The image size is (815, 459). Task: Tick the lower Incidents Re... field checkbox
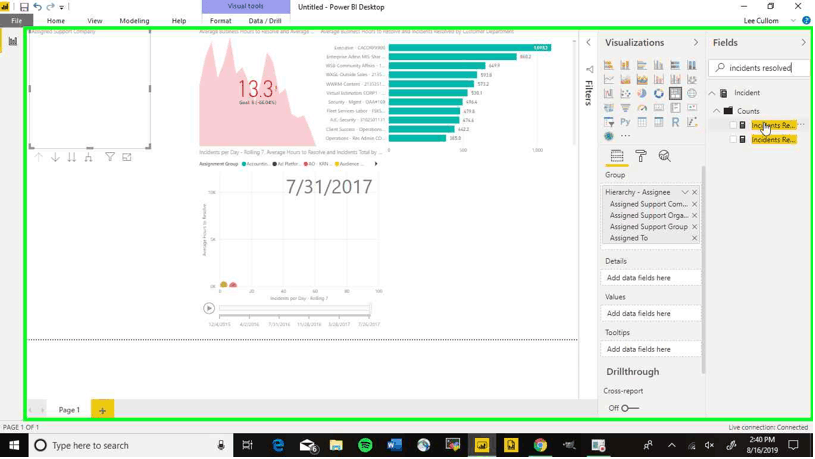coord(733,139)
